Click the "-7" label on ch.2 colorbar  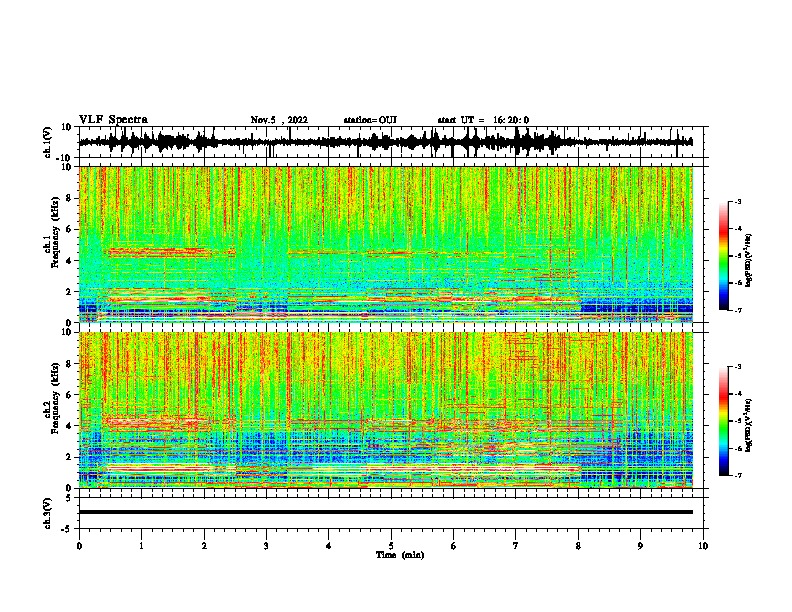click(x=737, y=475)
